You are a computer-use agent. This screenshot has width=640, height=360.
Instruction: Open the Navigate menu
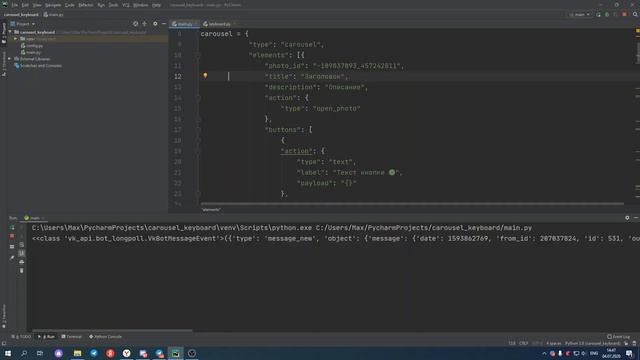[53, 5]
